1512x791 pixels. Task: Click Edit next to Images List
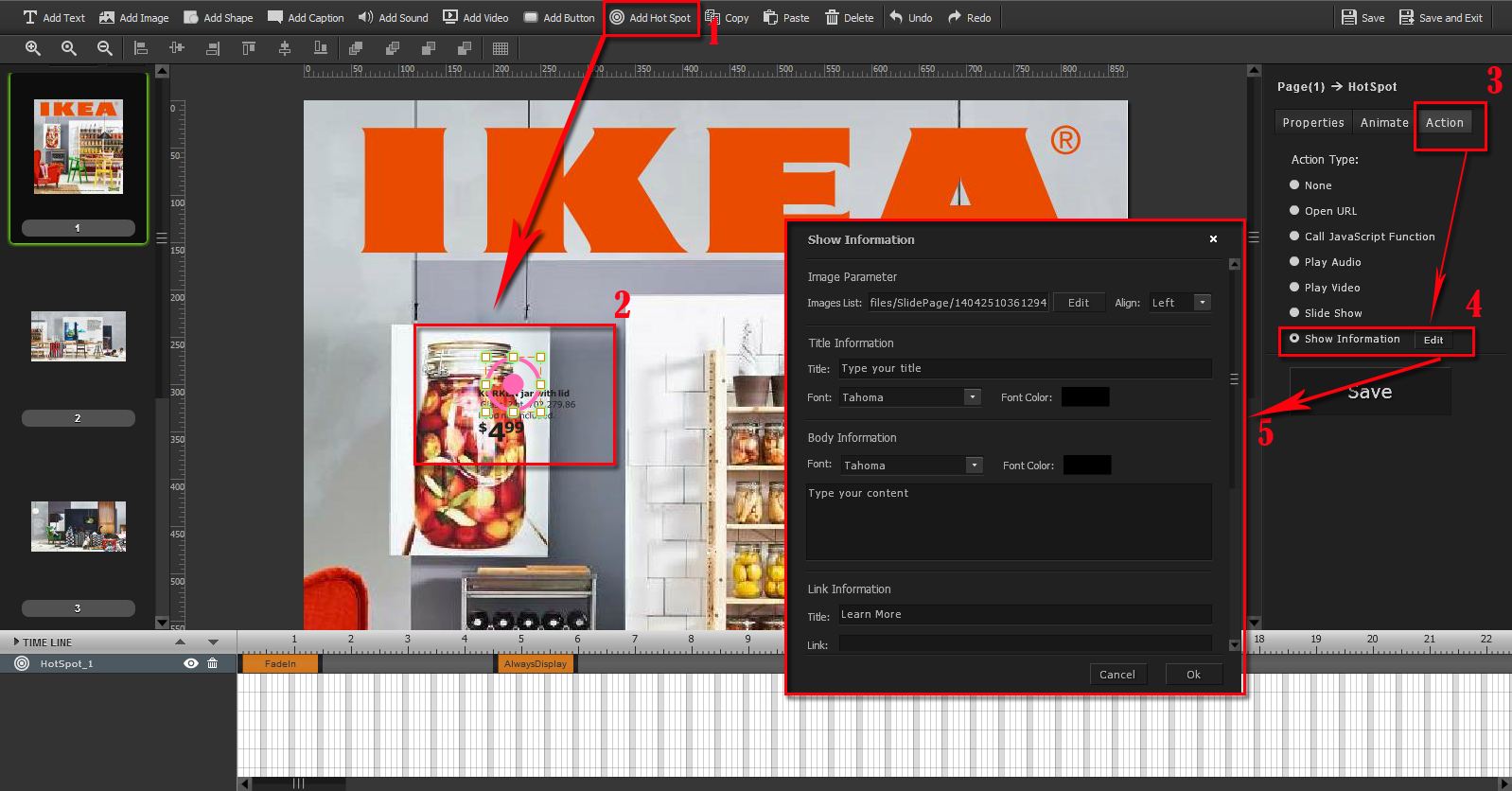click(1079, 303)
